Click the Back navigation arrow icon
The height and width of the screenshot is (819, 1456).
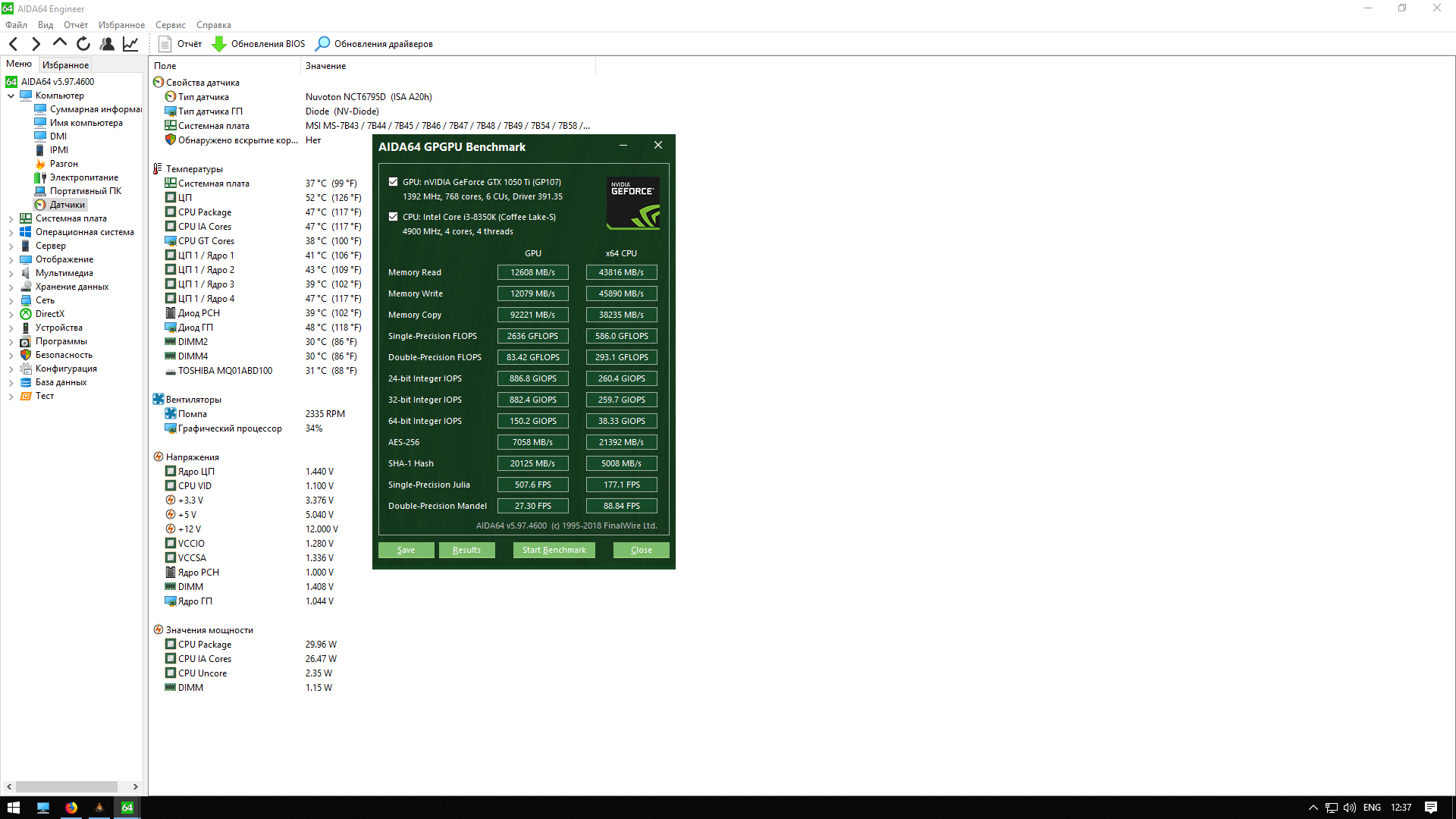point(13,44)
